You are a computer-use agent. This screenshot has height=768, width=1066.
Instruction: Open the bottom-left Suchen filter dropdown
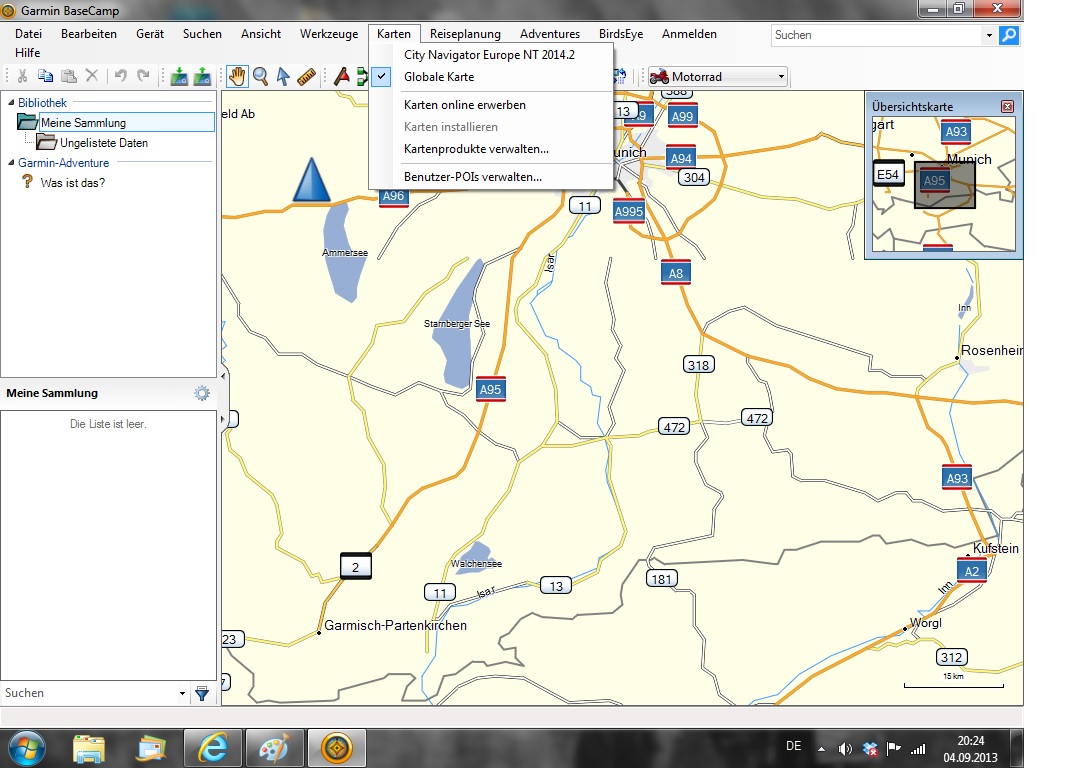point(182,693)
